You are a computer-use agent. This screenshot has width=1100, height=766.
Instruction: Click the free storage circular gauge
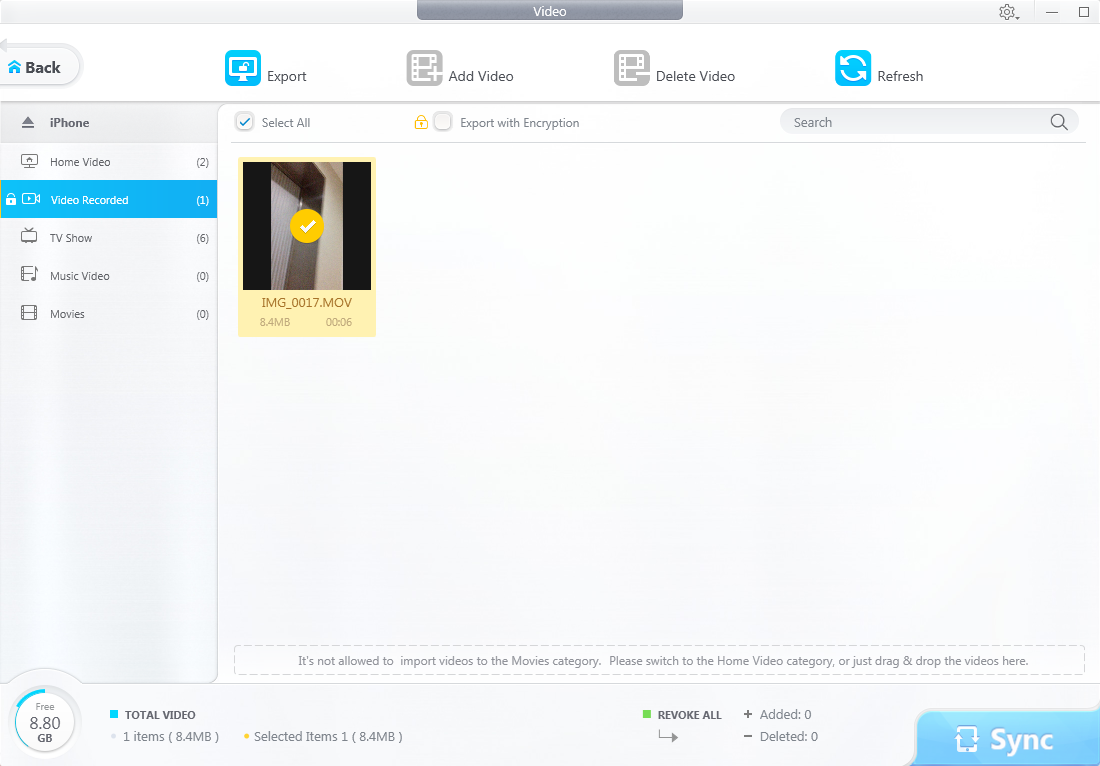(x=44, y=722)
